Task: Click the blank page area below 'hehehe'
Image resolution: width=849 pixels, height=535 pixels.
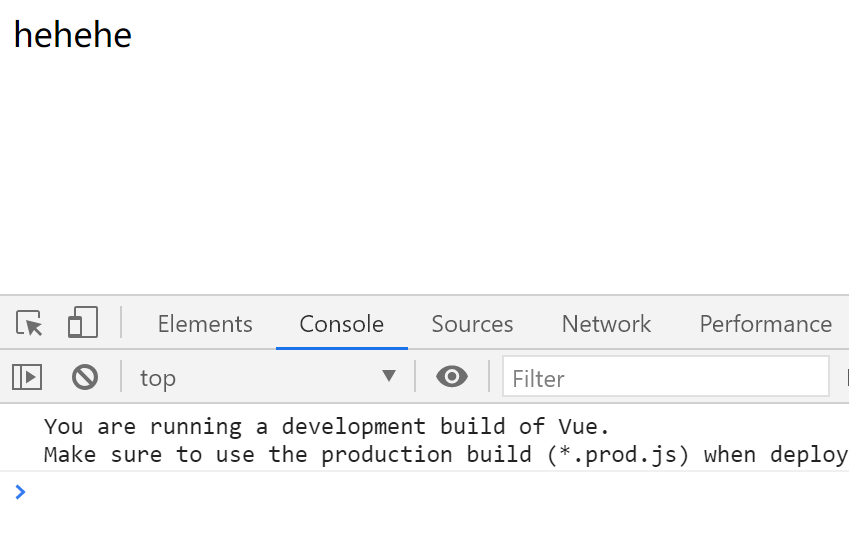Action: (x=400, y=170)
